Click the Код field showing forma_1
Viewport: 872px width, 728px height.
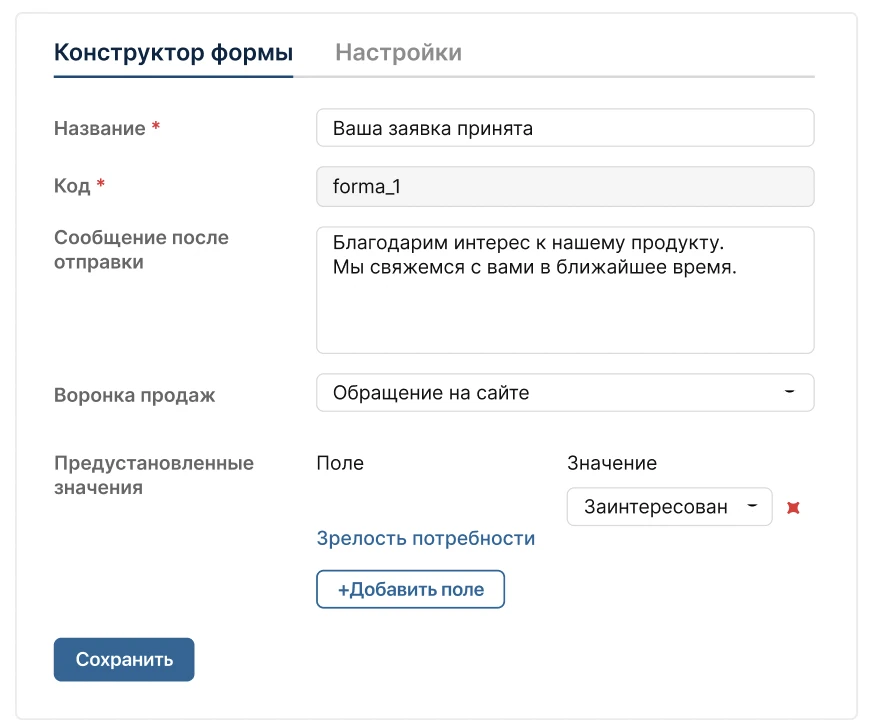tap(565, 186)
